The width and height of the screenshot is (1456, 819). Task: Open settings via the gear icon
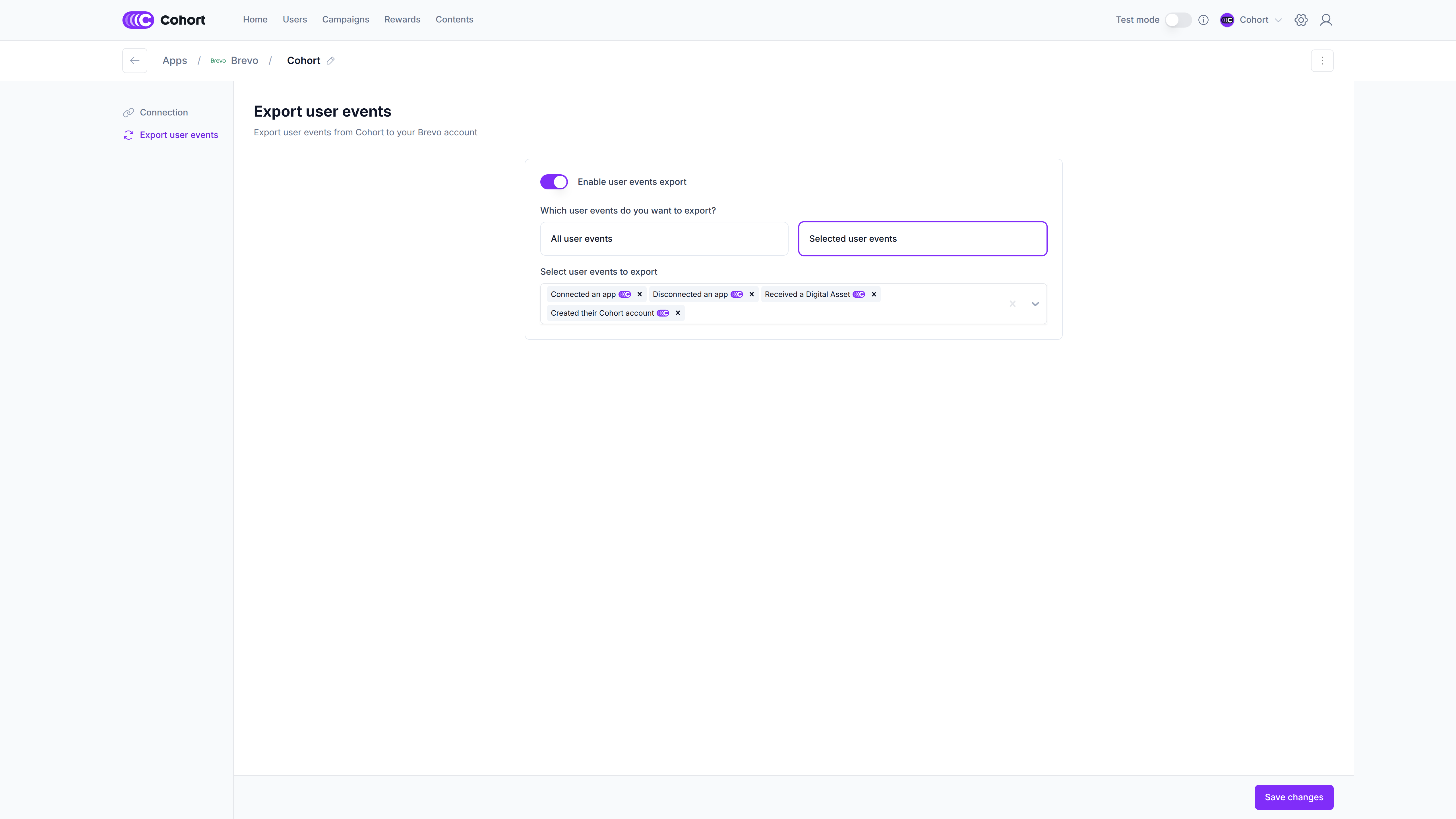point(1300,20)
